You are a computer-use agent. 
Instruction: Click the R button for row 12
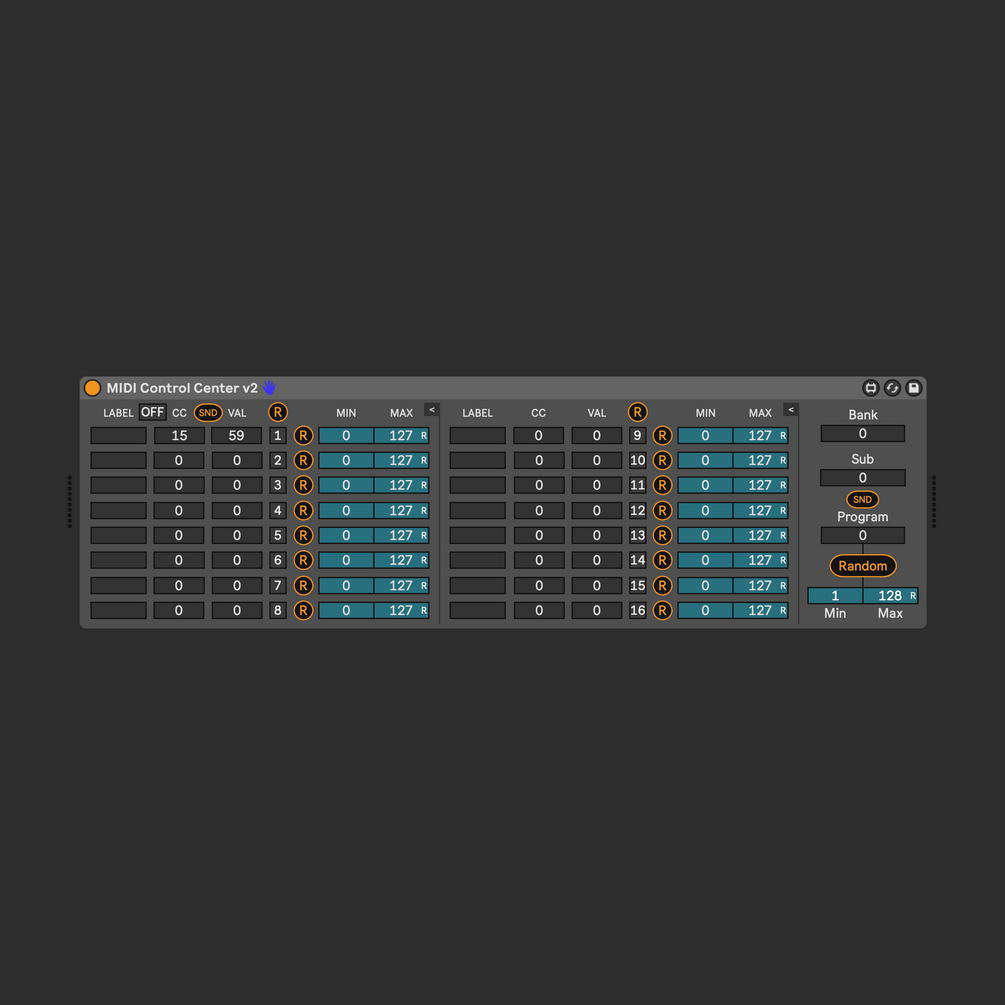[662, 511]
